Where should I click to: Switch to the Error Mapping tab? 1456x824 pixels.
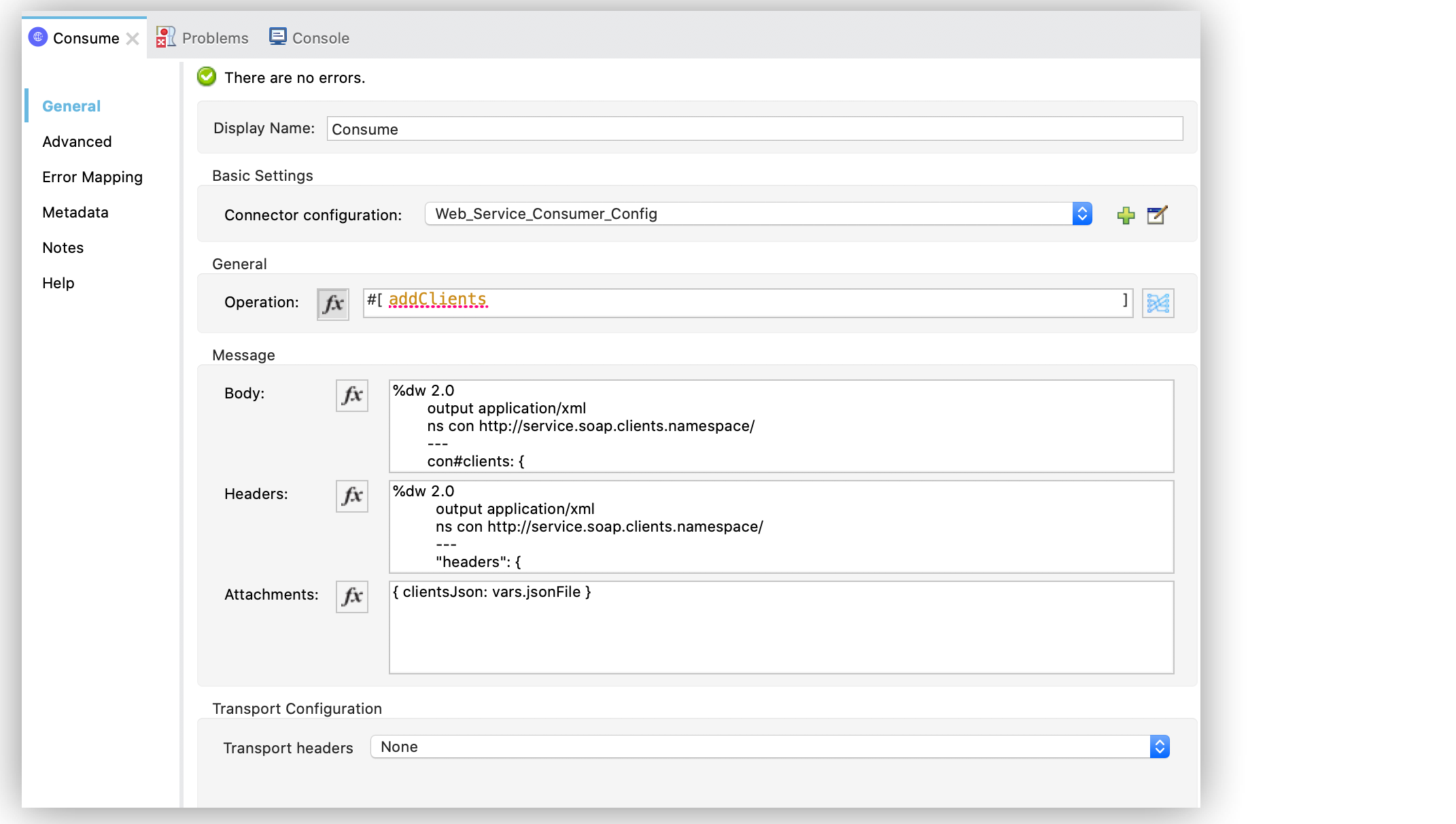pos(92,177)
